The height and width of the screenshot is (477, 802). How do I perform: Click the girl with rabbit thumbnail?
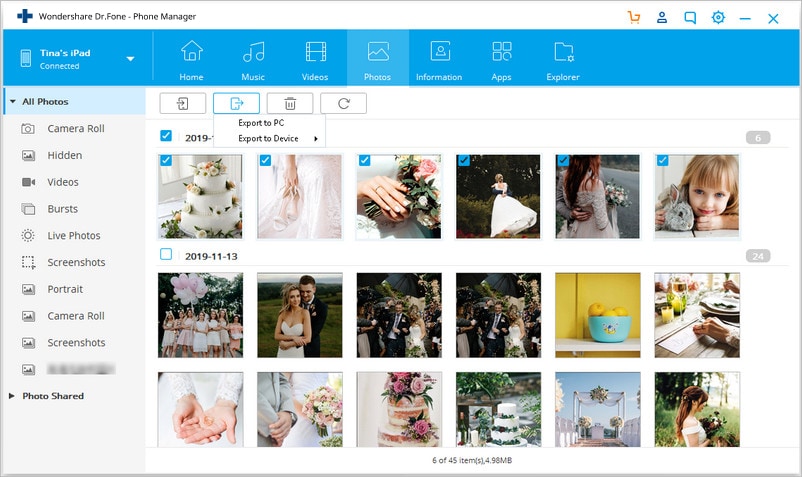tap(697, 197)
